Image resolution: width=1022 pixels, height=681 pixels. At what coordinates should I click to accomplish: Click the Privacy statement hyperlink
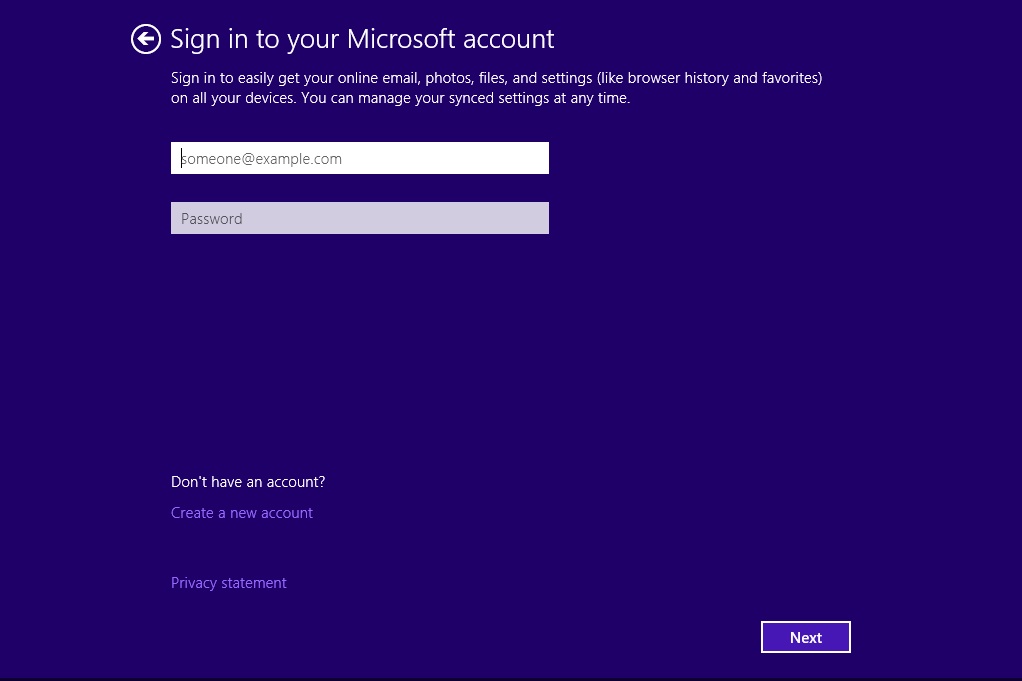(x=228, y=582)
